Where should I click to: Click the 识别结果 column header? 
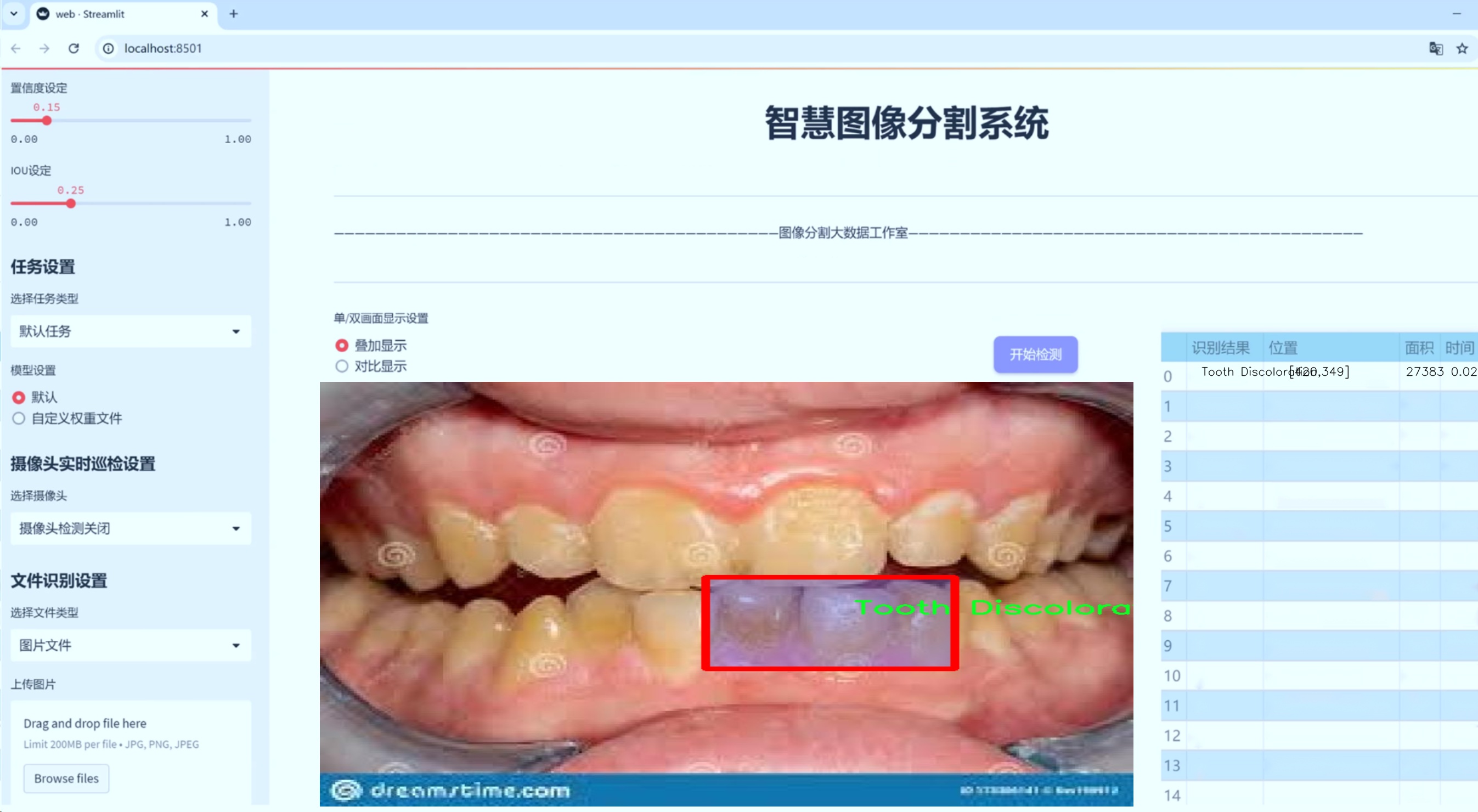(x=1220, y=348)
